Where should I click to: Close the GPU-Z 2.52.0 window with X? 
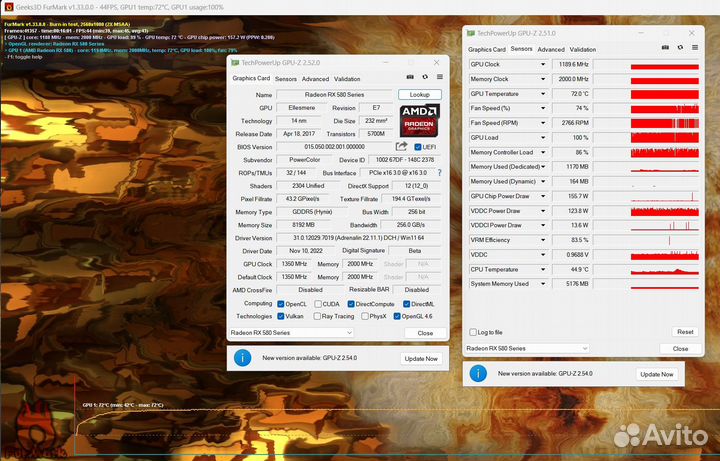pos(436,62)
